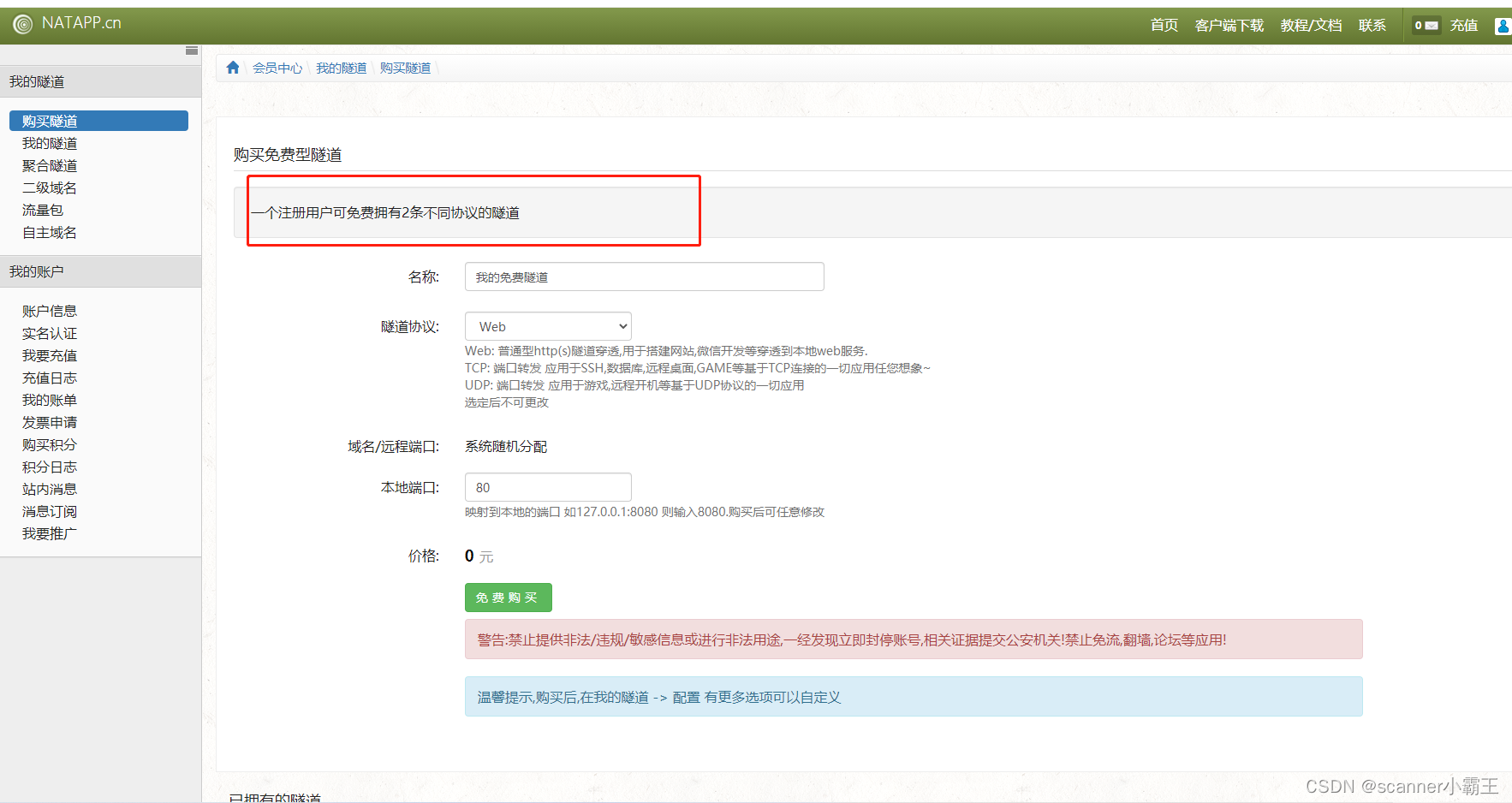Select 我的隧道 sidebar item
This screenshot has height=803, width=1512.
(x=50, y=143)
